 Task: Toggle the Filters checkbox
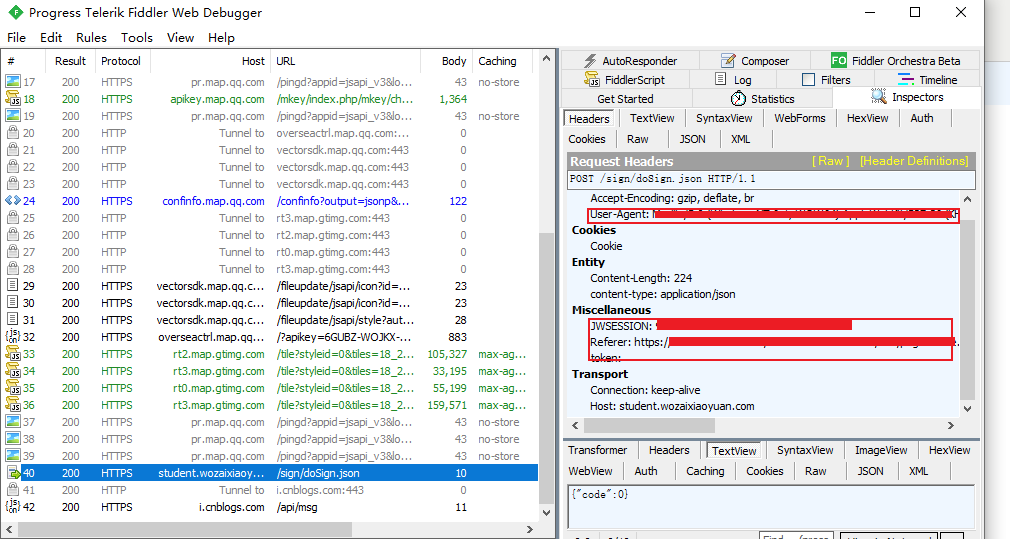coord(808,79)
